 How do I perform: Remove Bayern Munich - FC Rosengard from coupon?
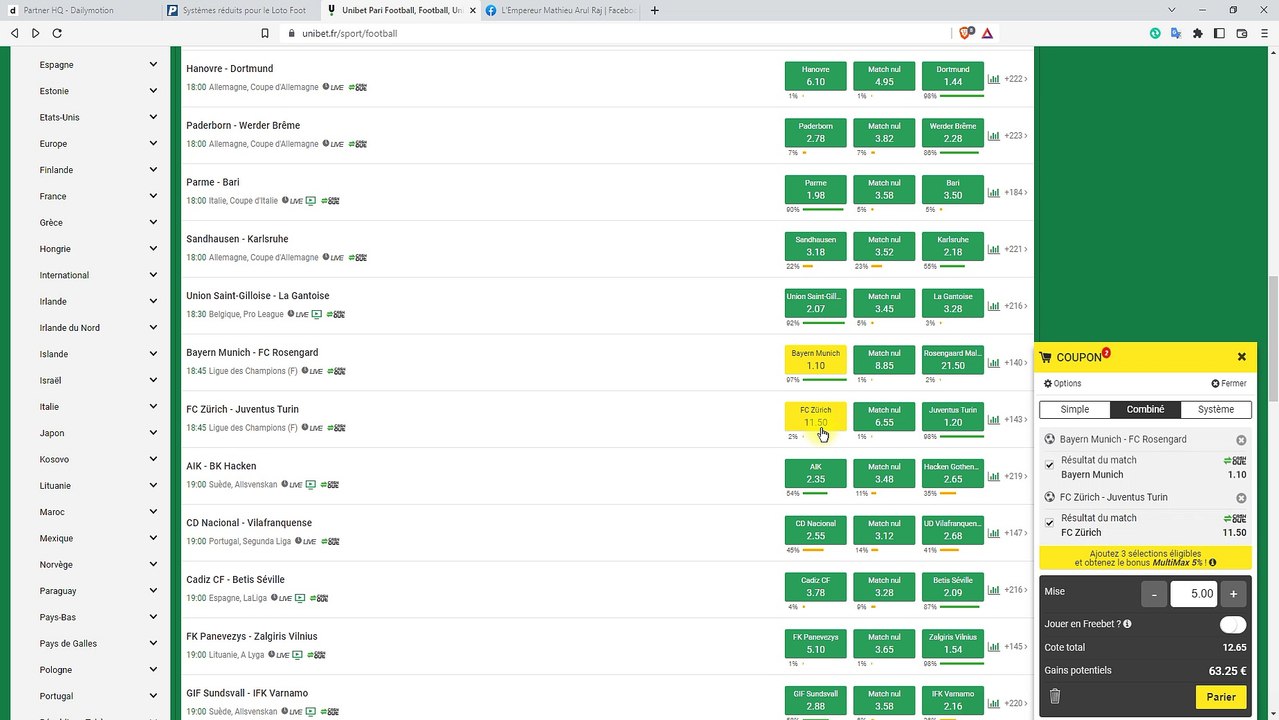point(1241,440)
